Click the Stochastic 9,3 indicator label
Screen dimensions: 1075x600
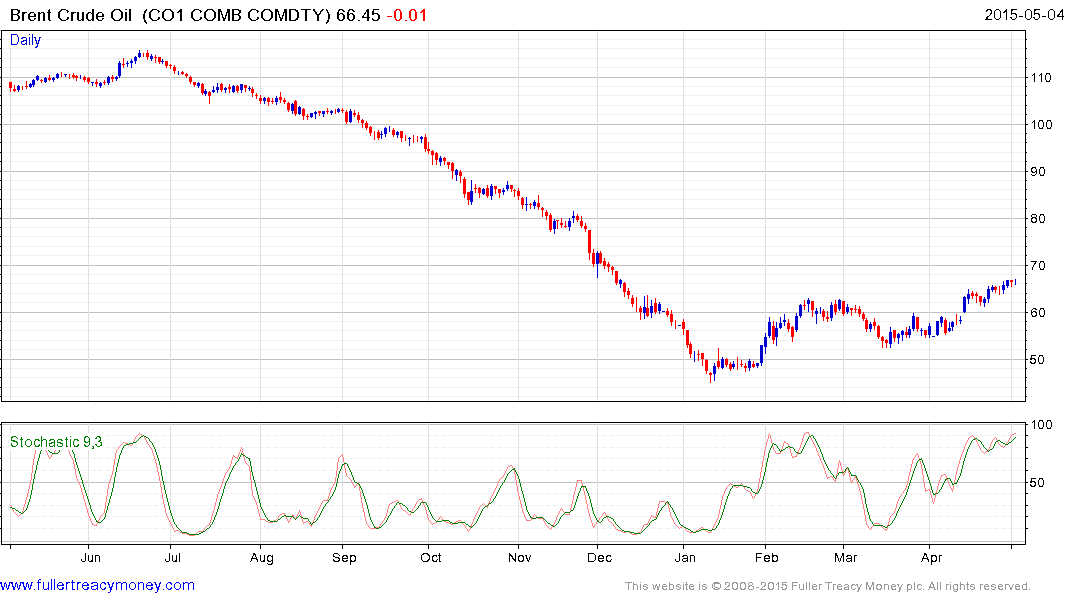click(x=56, y=442)
